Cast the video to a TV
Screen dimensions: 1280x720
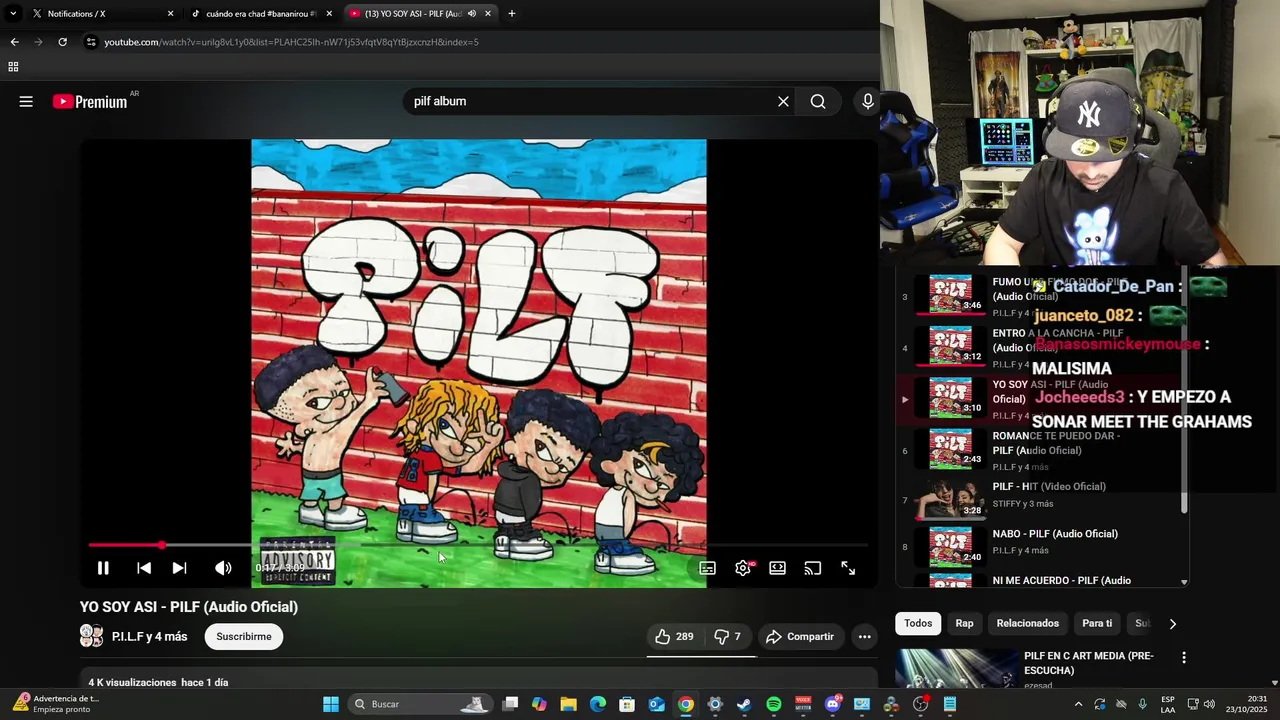pyautogui.click(x=813, y=568)
